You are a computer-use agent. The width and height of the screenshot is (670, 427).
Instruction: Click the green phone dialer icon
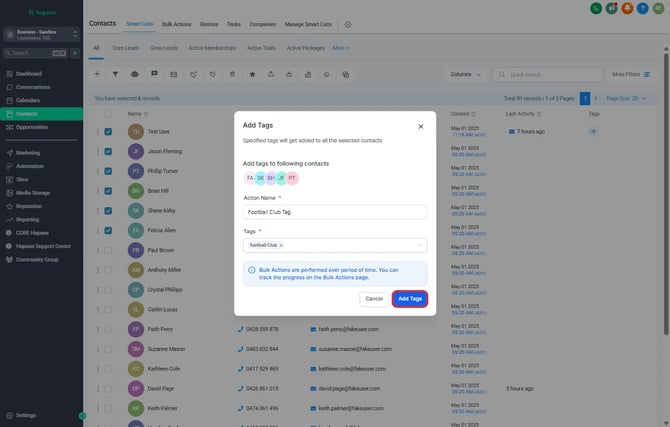[x=596, y=8]
